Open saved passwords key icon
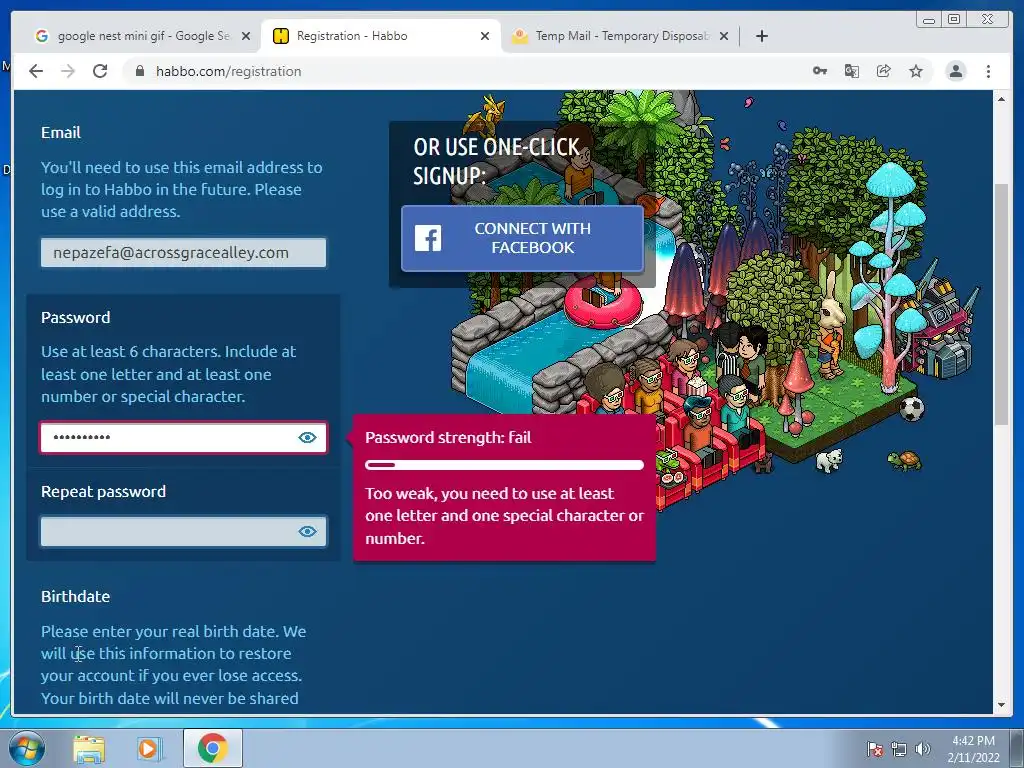 click(x=820, y=71)
